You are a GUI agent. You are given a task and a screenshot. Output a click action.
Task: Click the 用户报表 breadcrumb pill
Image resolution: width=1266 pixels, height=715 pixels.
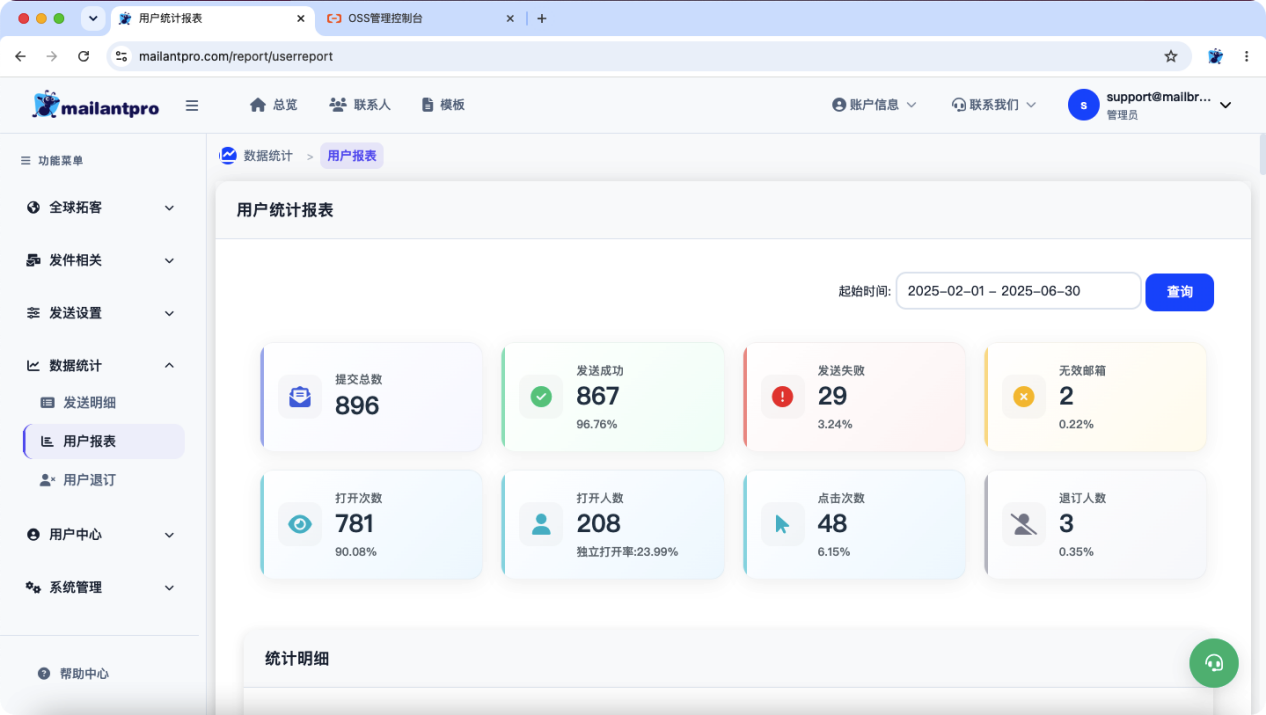coord(352,156)
